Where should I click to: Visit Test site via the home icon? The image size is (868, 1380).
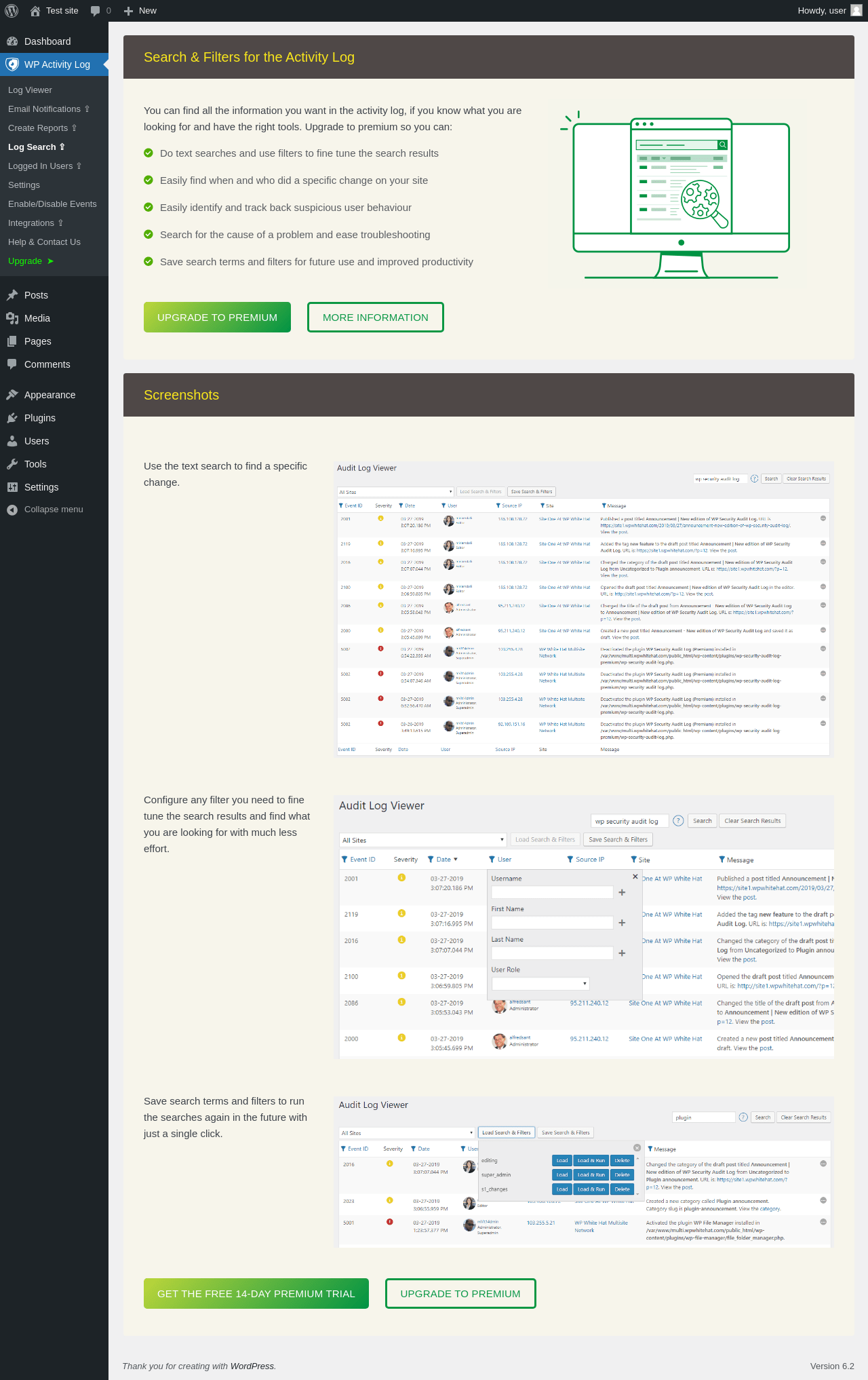pyautogui.click(x=54, y=11)
